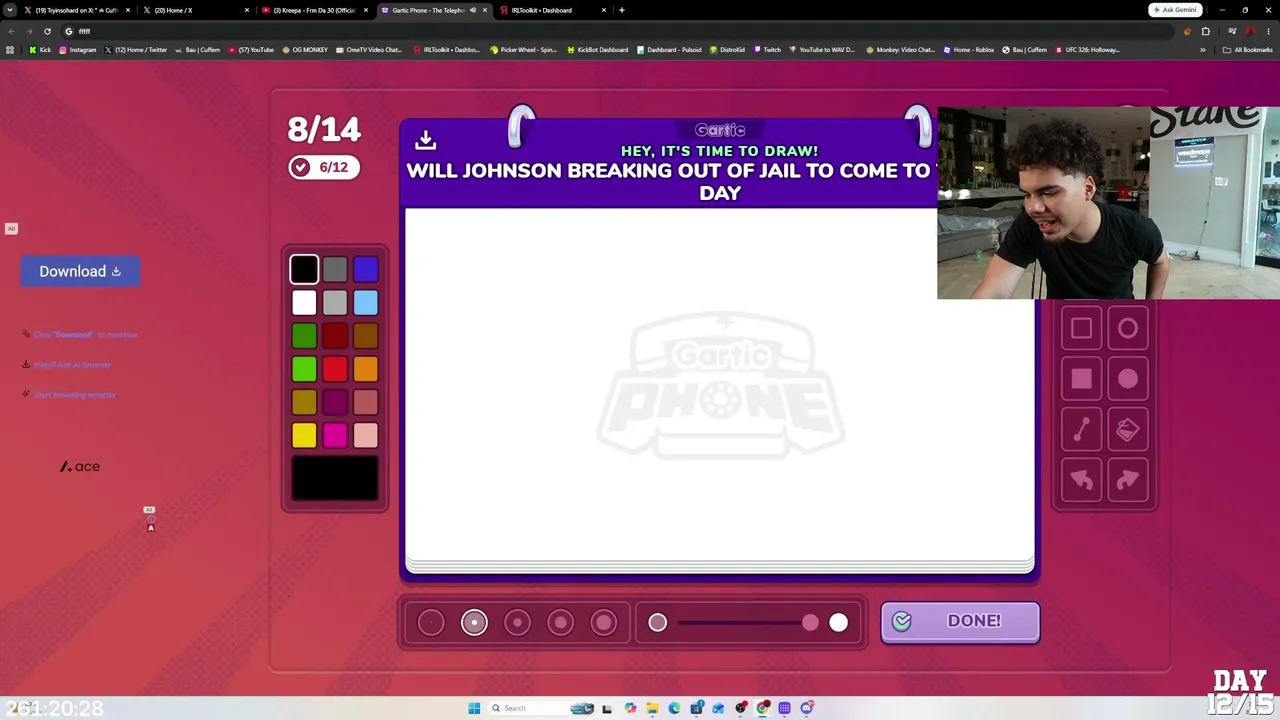Viewport: 1280px width, 720px height.
Task: Open the DistroKid bookmark
Action: (x=726, y=50)
